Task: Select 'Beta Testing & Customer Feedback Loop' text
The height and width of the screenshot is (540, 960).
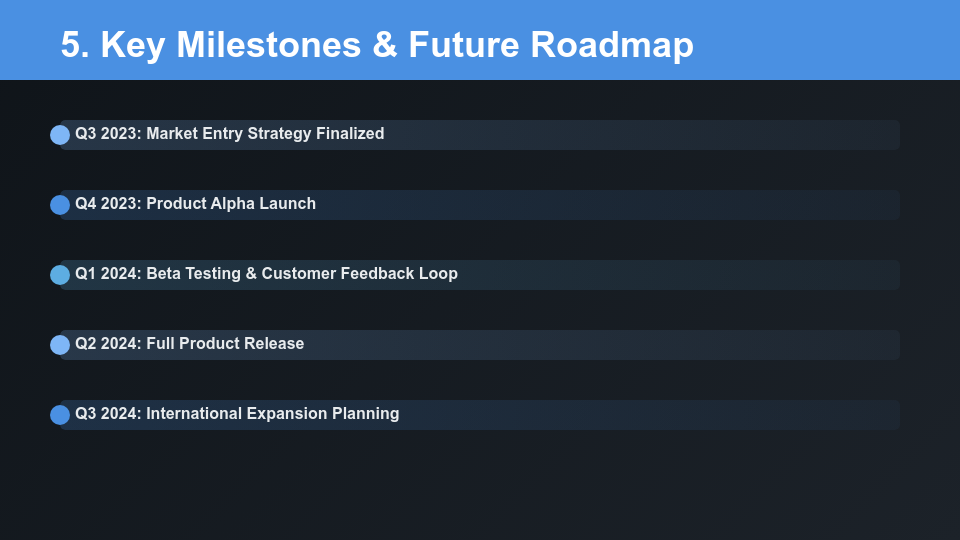Action: pyautogui.click(x=302, y=274)
